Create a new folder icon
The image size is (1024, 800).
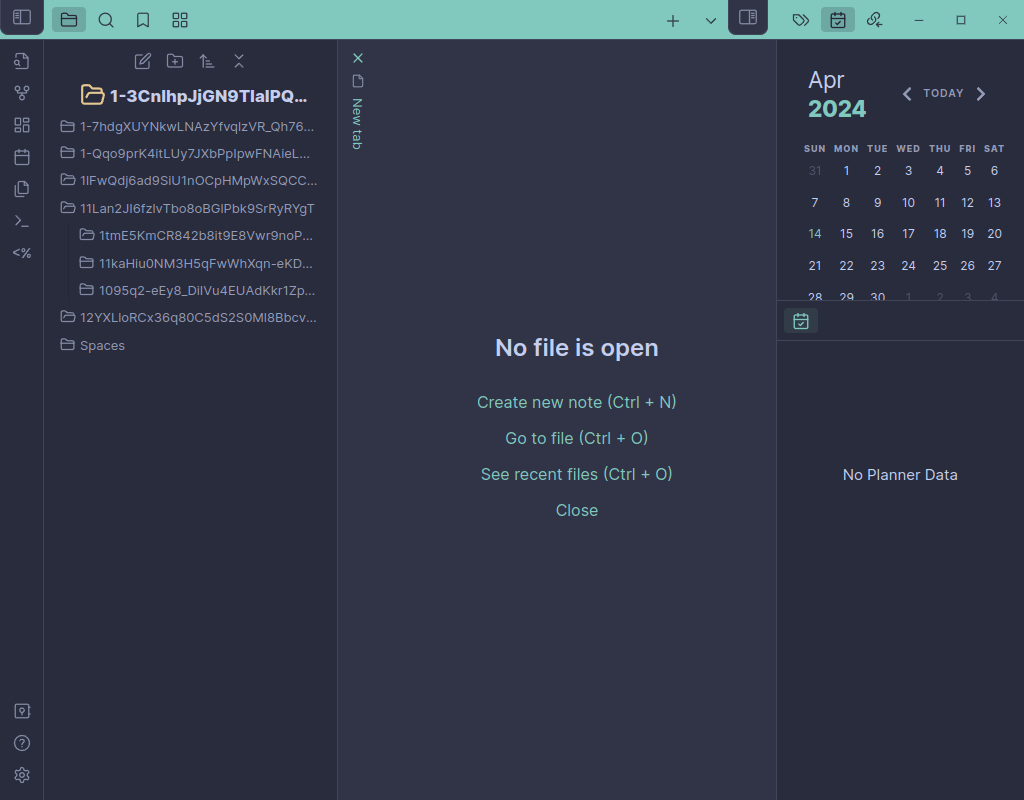click(x=174, y=61)
